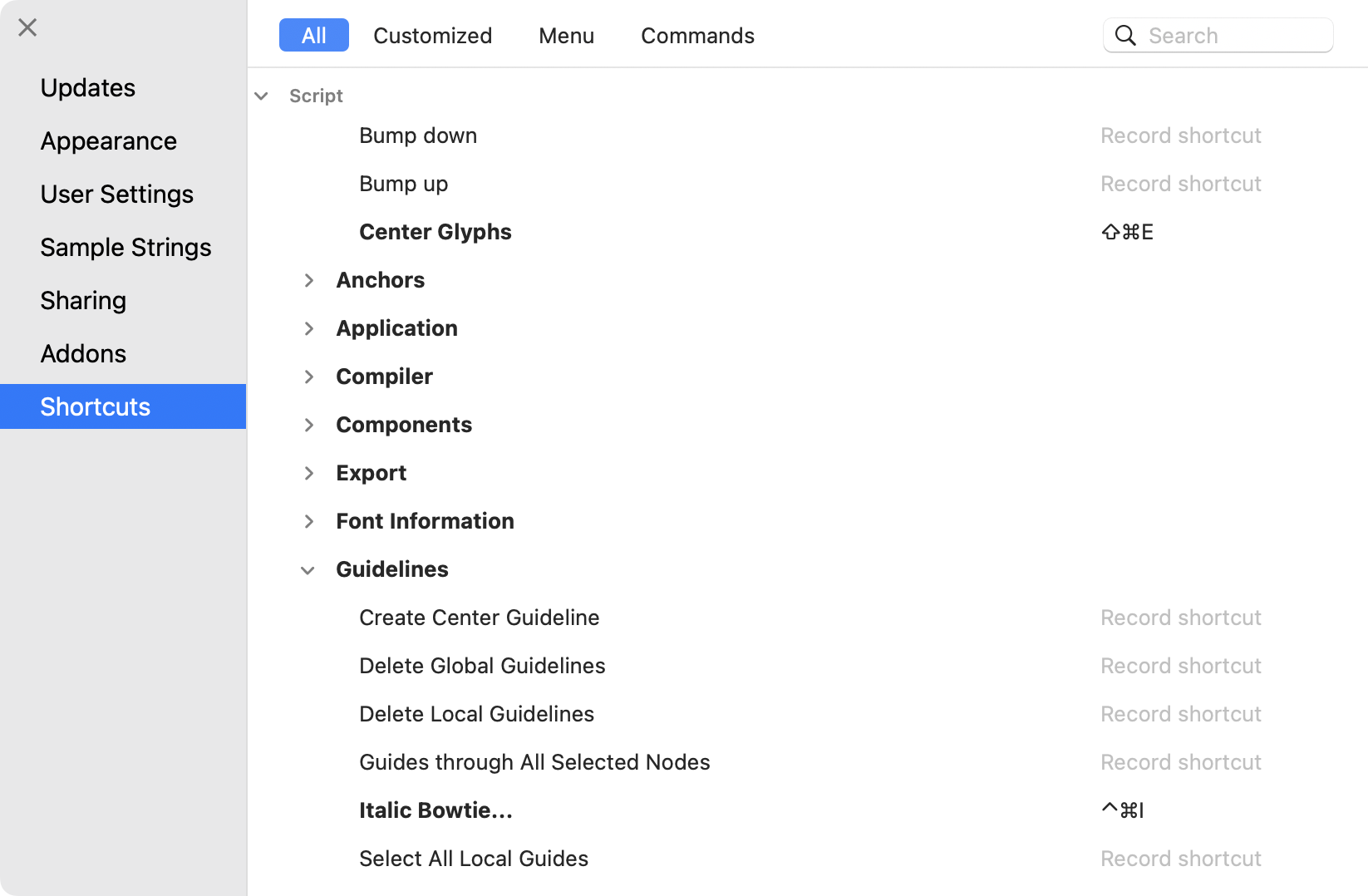This screenshot has height=896, width=1368.
Task: Expand the Compiler group
Action: 309,377
